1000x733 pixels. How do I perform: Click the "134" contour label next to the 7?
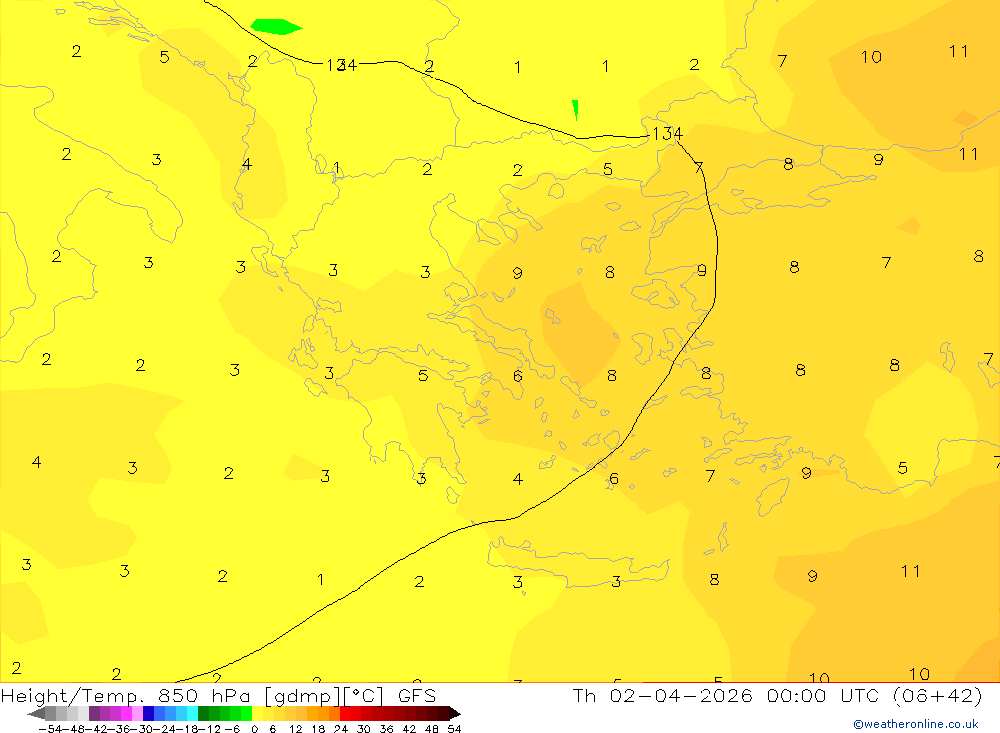point(667,134)
